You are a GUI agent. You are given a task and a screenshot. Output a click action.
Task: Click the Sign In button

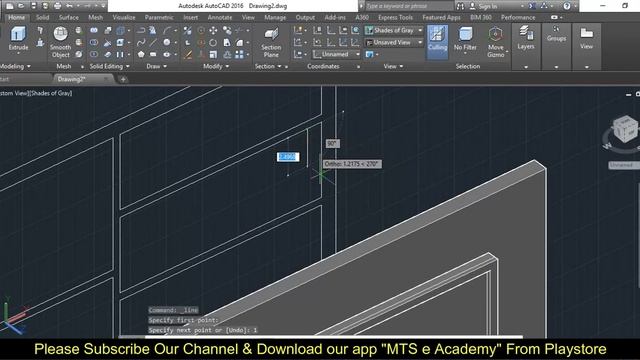coord(484,6)
